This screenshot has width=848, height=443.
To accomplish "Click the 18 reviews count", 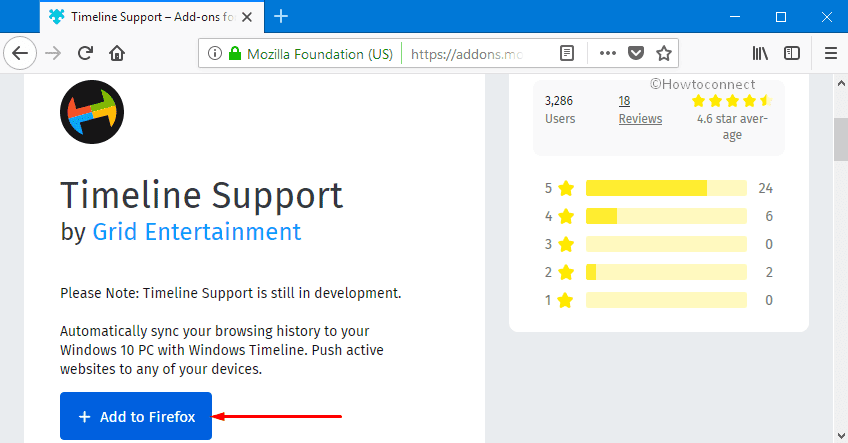I will click(x=625, y=101).
